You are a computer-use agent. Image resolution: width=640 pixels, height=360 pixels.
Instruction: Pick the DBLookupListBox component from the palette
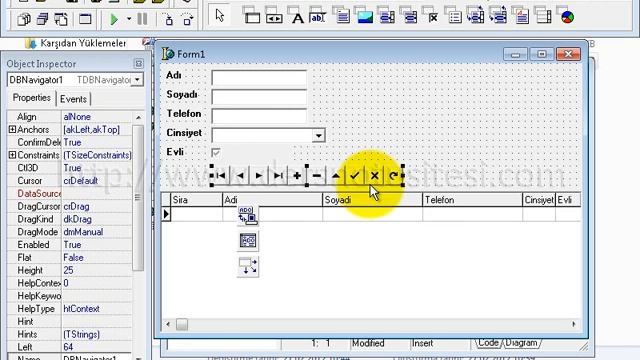click(x=476, y=16)
